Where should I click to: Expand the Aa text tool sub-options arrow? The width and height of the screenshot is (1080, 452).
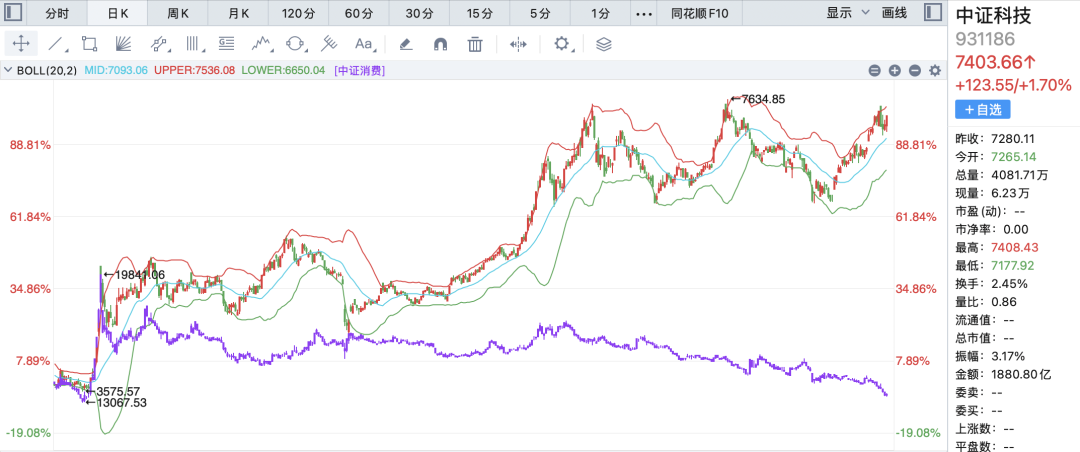[374, 51]
